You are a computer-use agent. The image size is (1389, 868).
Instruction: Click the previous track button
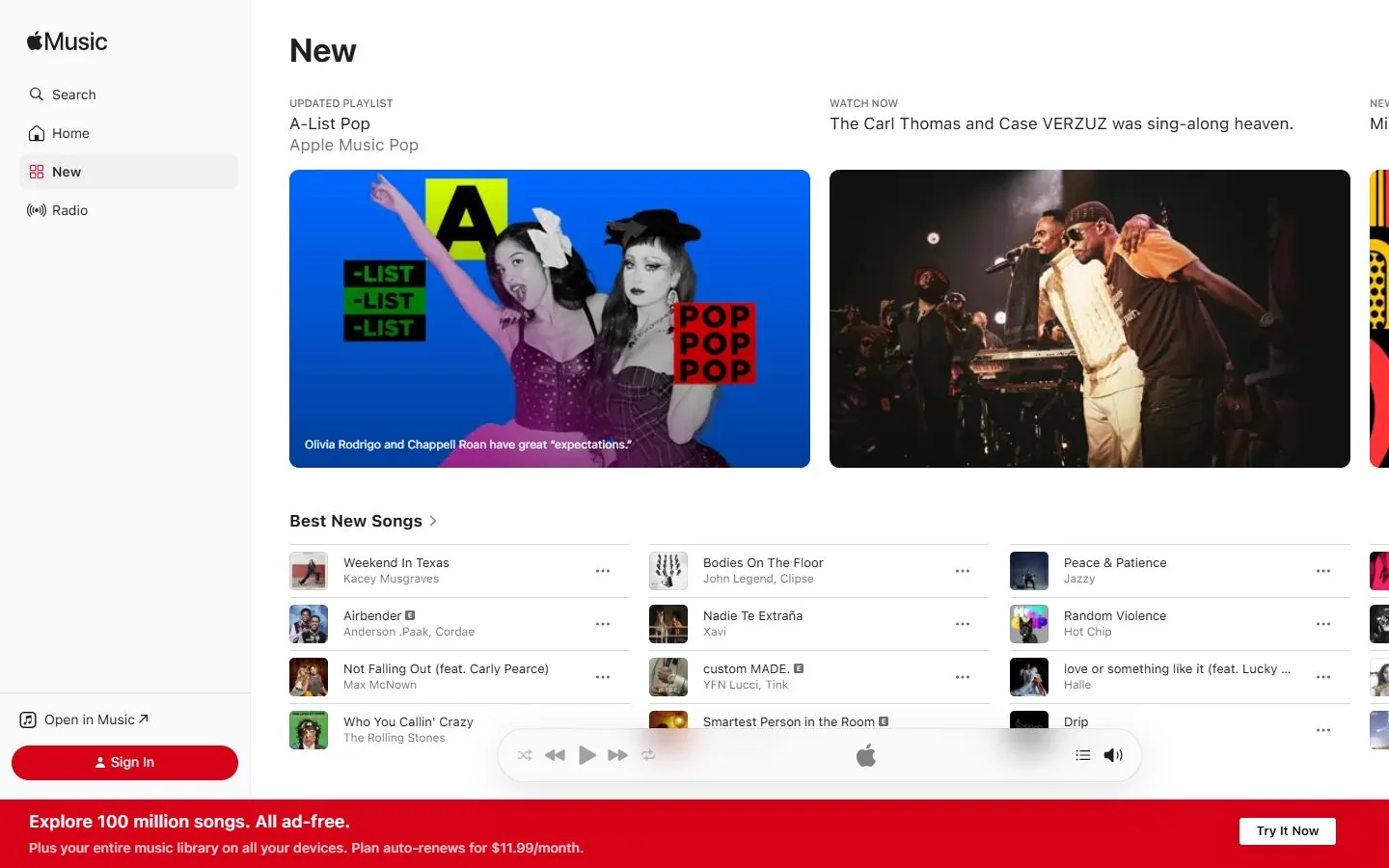pos(555,755)
